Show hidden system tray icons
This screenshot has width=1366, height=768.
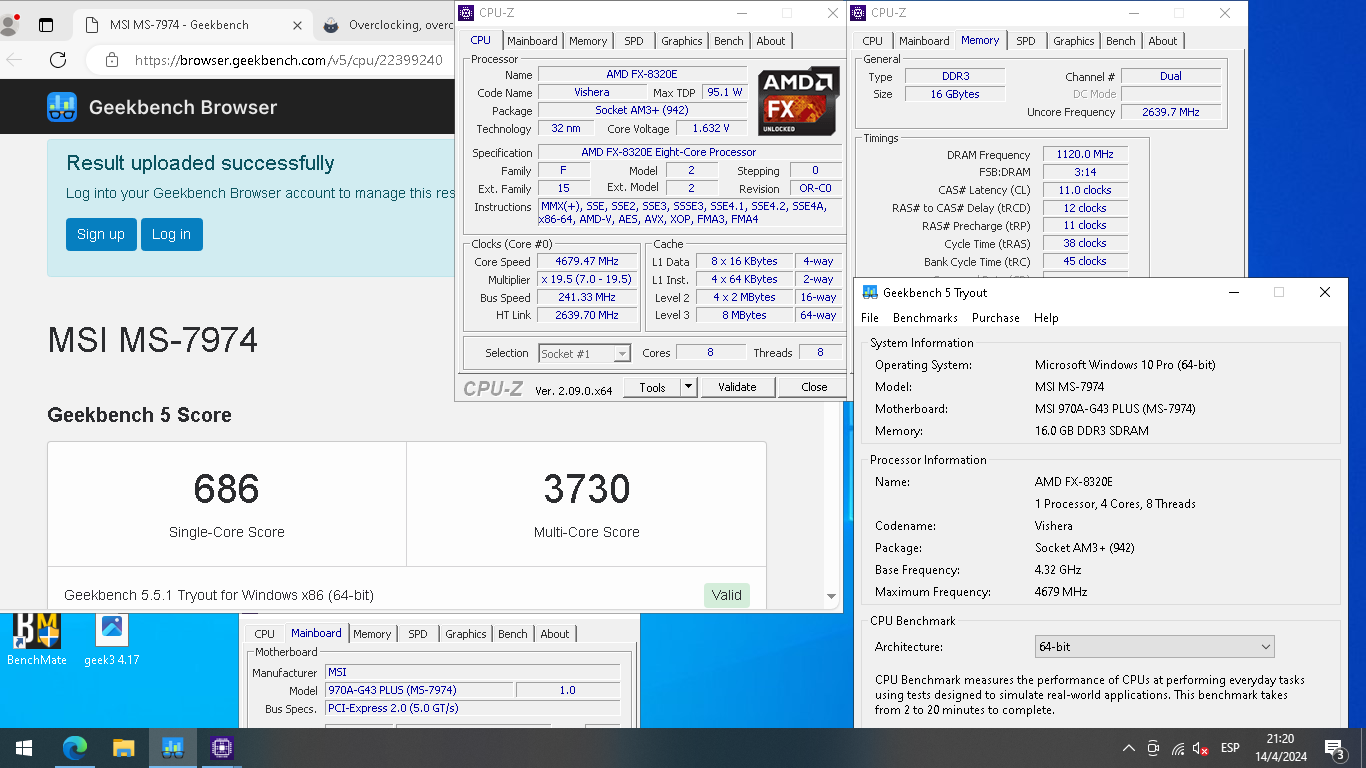pos(1129,748)
